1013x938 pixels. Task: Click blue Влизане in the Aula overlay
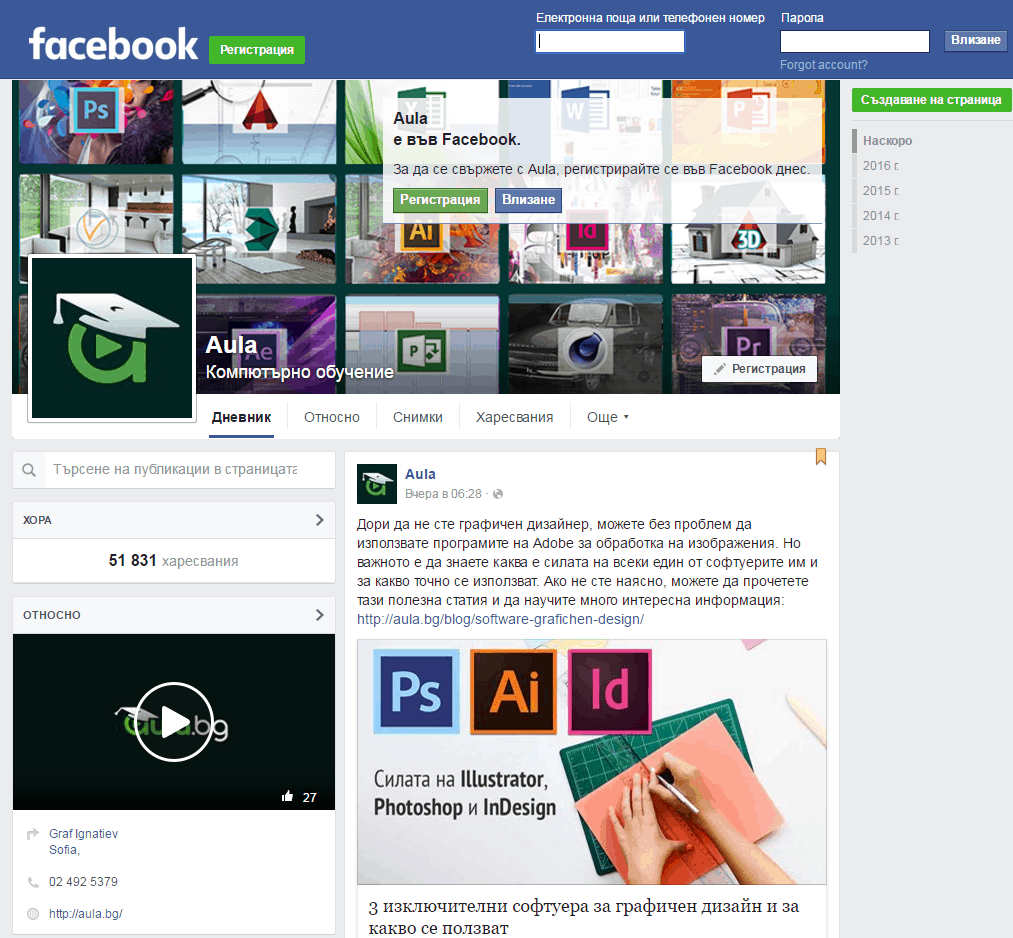(x=528, y=200)
